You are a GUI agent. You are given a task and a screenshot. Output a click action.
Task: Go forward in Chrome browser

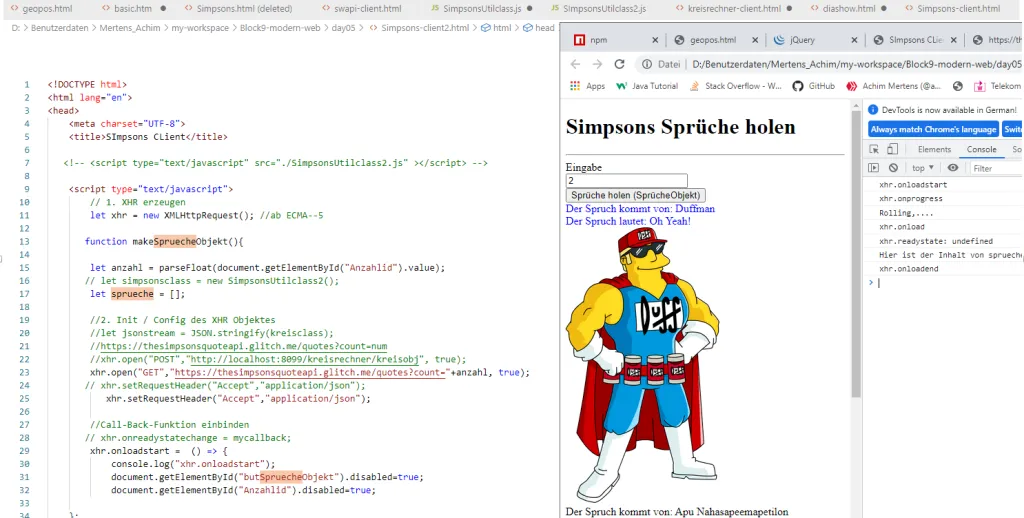pos(597,64)
